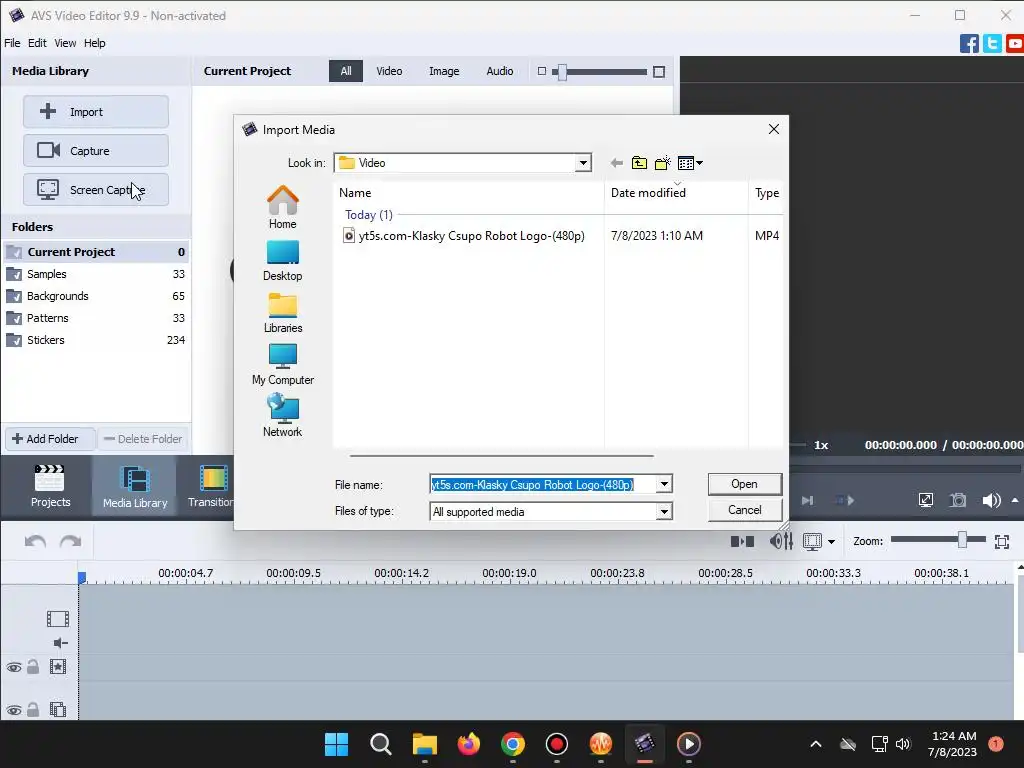Expand the File name dropdown arrow
The image size is (1024, 768).
tap(664, 484)
